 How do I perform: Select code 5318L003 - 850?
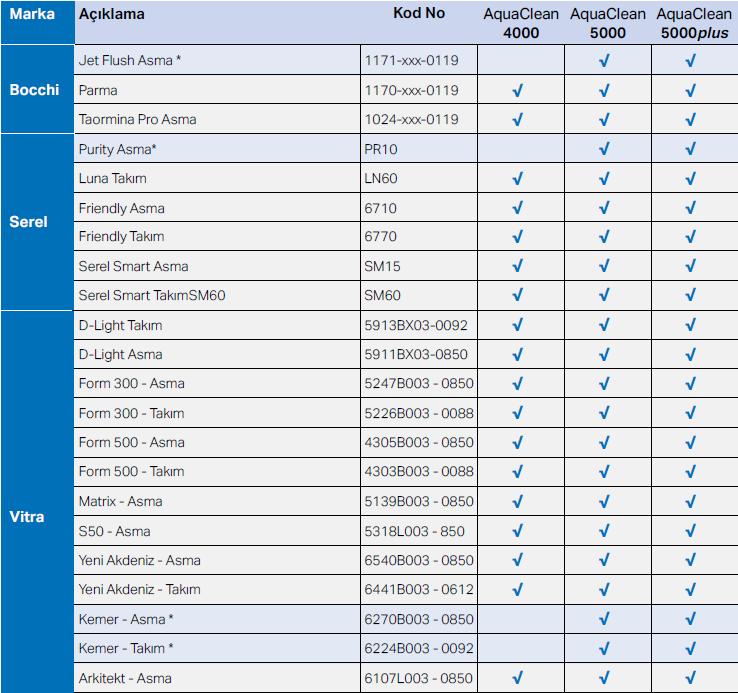[x=415, y=532]
